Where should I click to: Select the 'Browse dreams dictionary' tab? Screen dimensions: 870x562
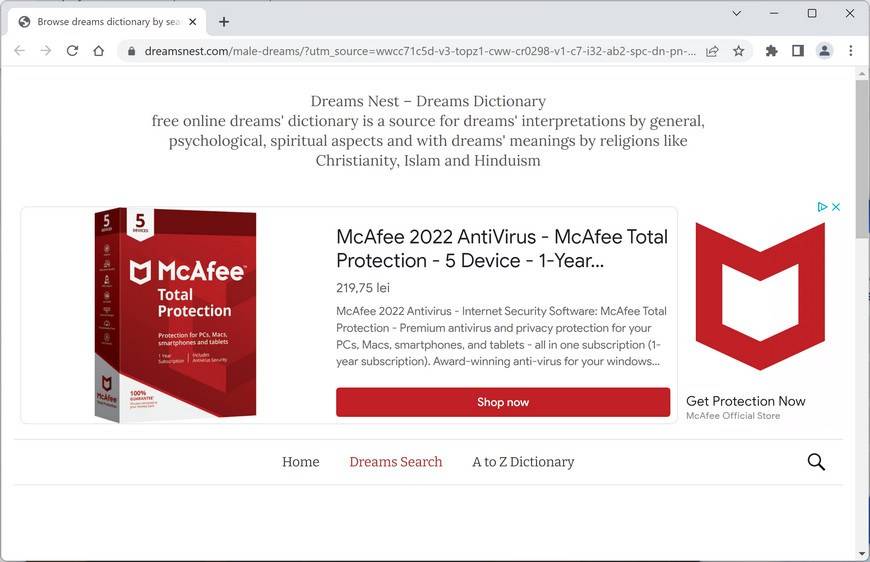[107, 22]
